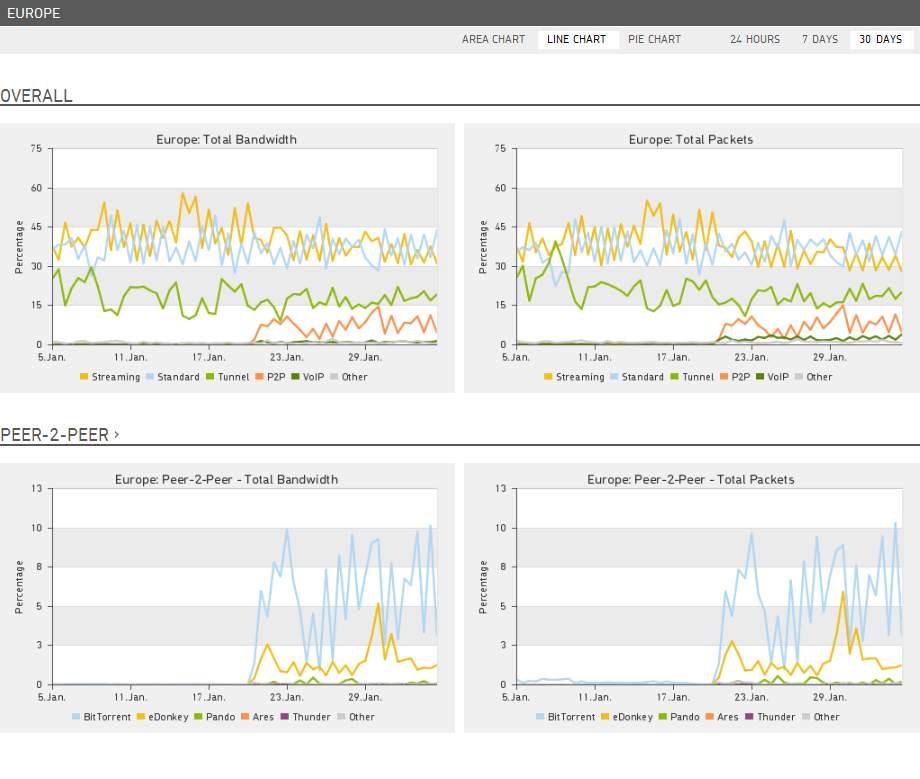Toggle VoIP series in overall Bandwidth legend

point(307,377)
